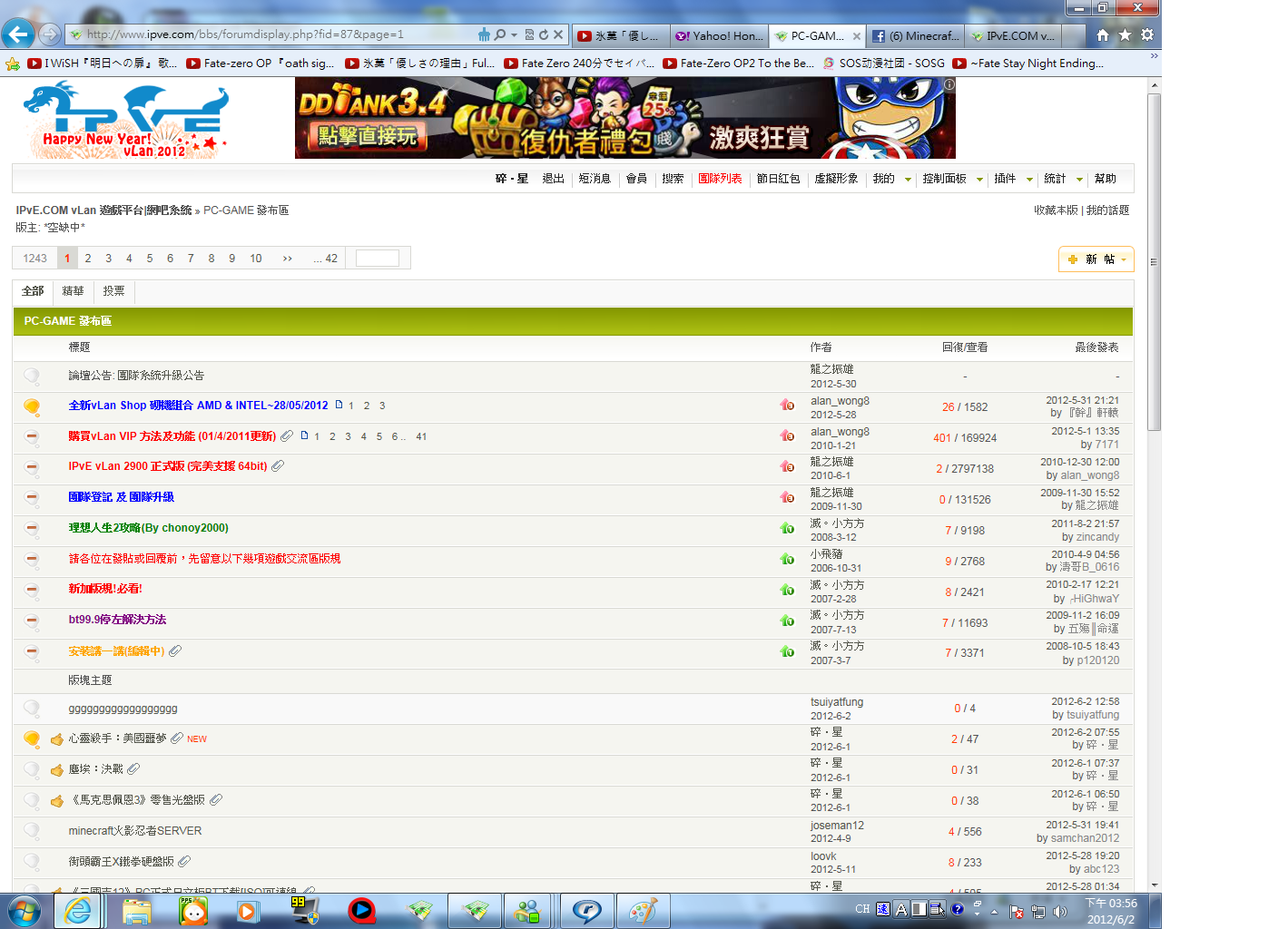Select the 投票 forum tab

(113, 291)
